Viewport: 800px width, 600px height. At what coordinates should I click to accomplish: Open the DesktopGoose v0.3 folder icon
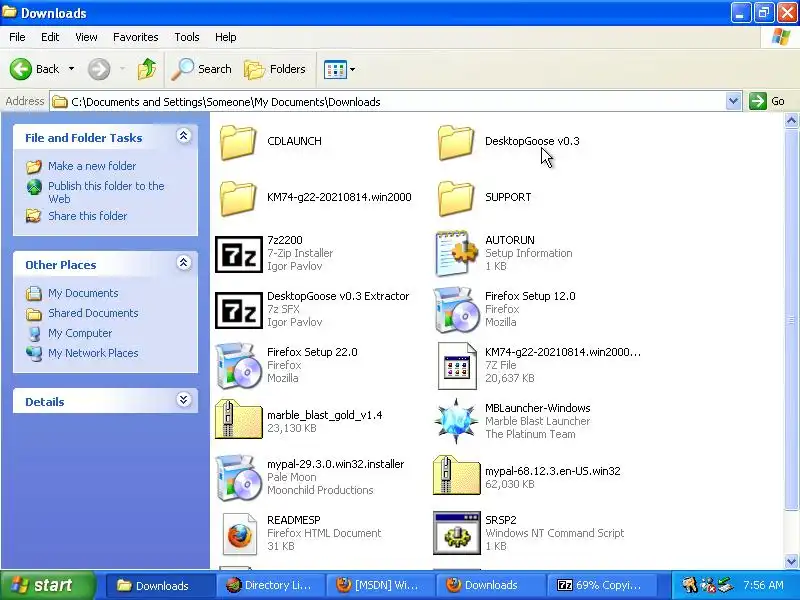pos(456,142)
